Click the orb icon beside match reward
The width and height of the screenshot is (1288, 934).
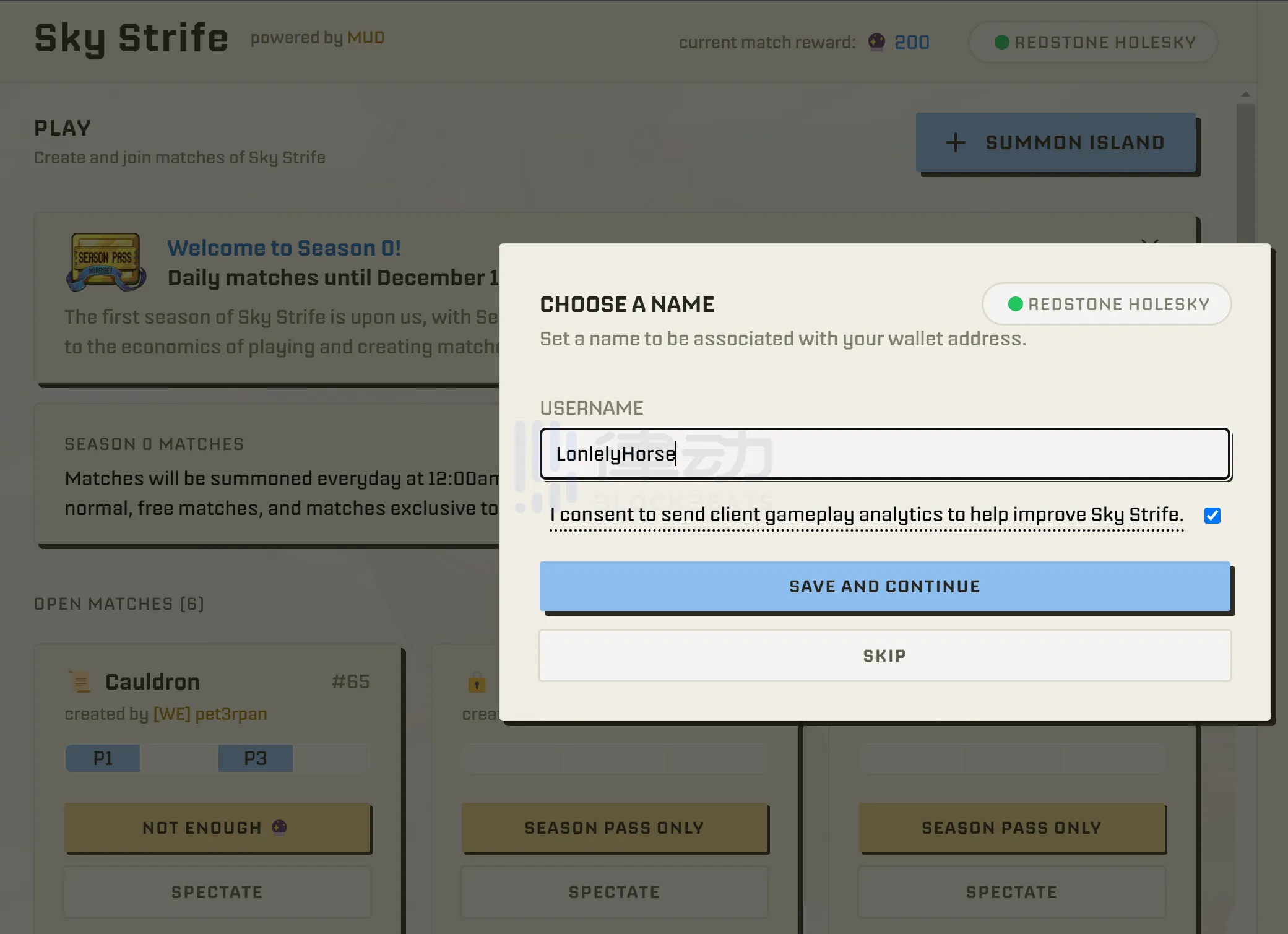coord(876,42)
